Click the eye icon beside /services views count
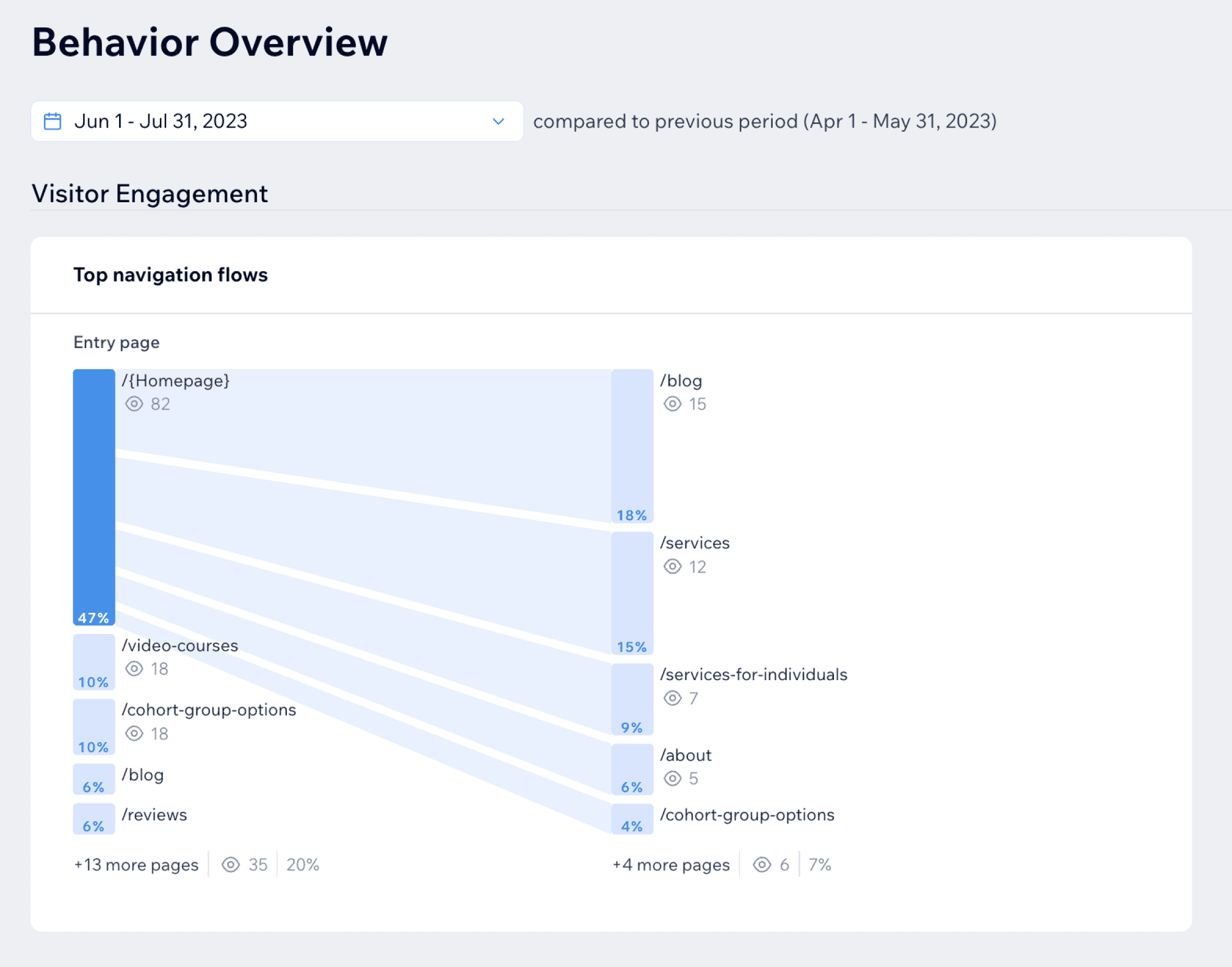 point(673,566)
